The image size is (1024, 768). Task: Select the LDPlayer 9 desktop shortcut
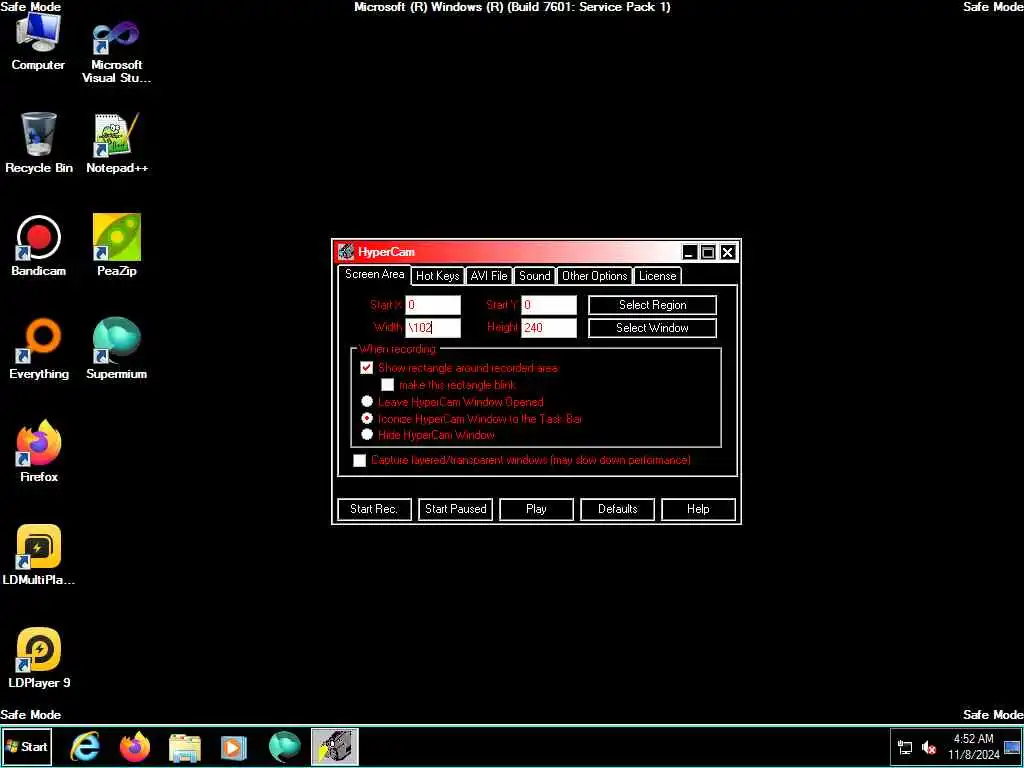(x=39, y=658)
